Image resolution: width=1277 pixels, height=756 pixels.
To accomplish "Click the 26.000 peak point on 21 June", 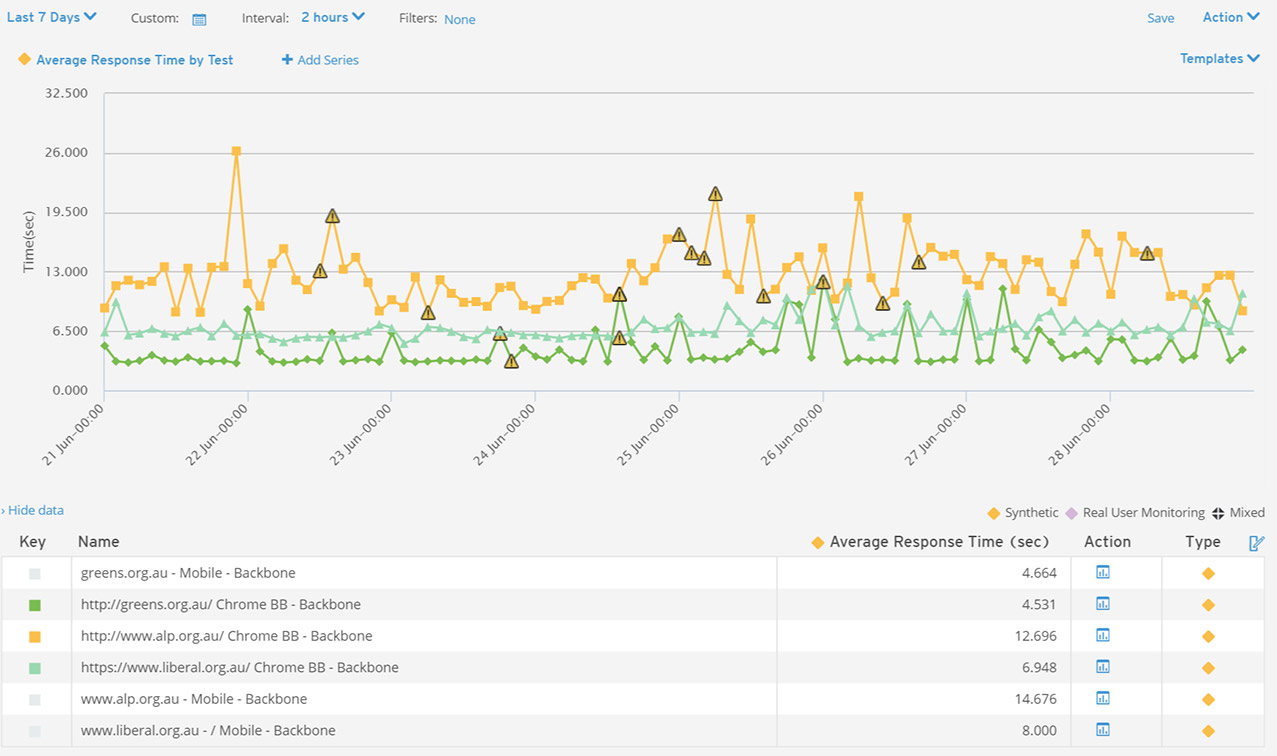I will [x=236, y=151].
